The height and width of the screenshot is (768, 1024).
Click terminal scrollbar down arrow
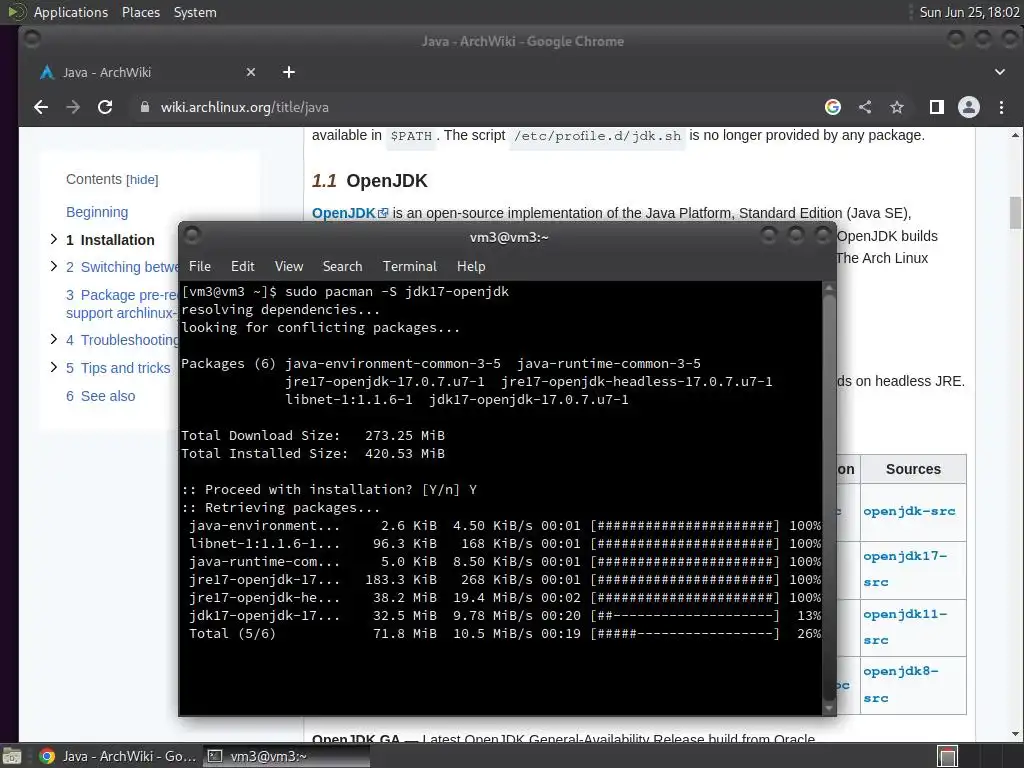[829, 708]
